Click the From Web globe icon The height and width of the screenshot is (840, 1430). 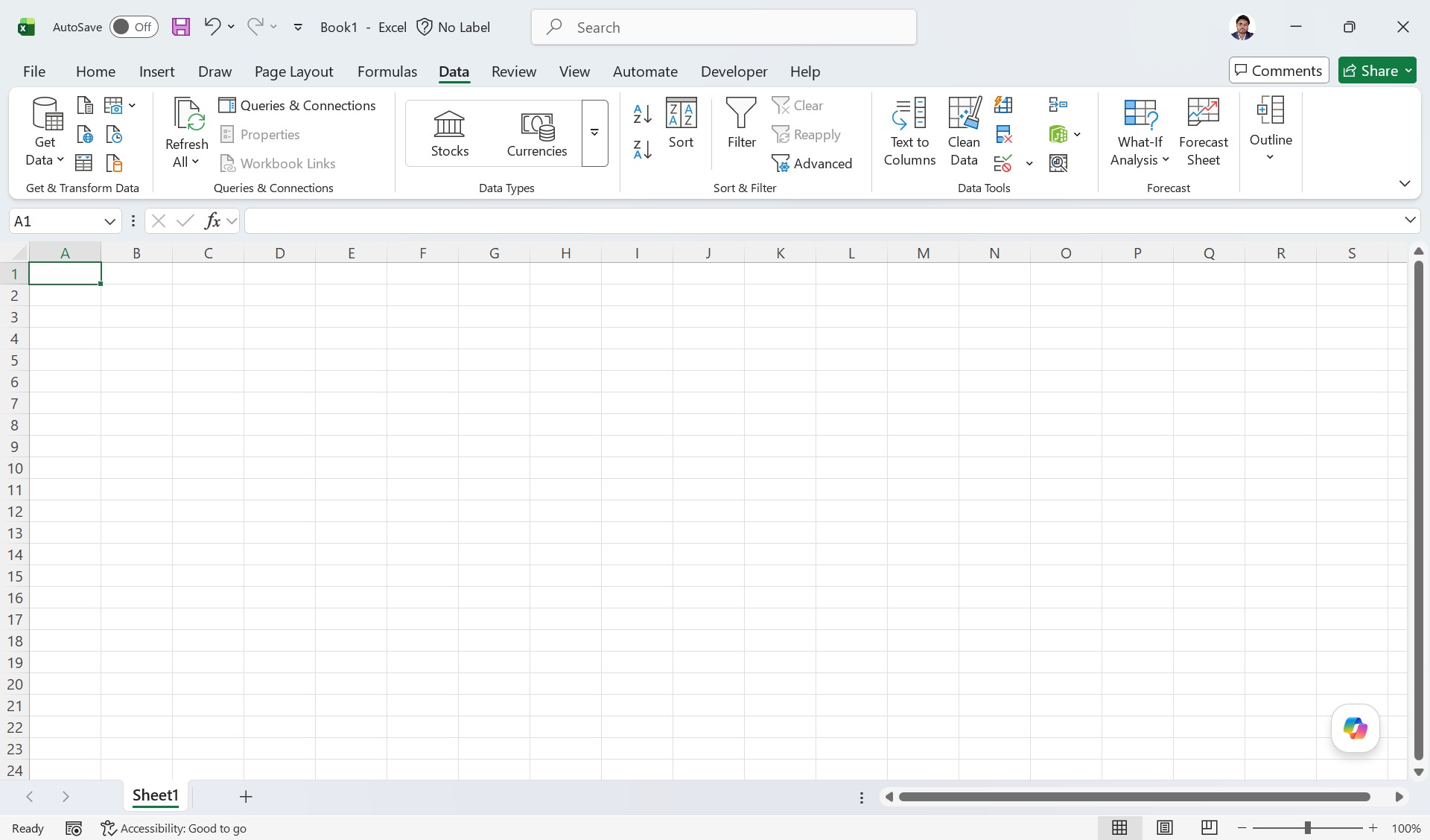tap(85, 135)
